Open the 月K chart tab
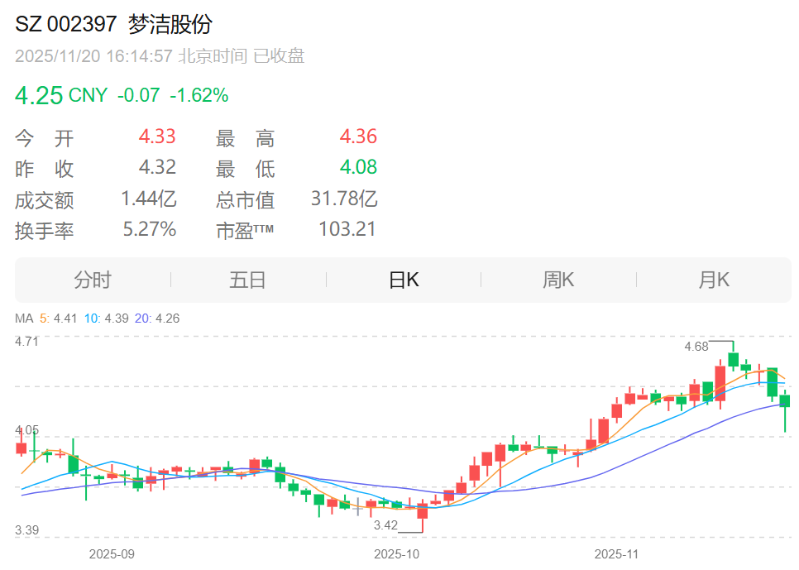Image resolution: width=799 pixels, height=570 pixels. tap(714, 280)
